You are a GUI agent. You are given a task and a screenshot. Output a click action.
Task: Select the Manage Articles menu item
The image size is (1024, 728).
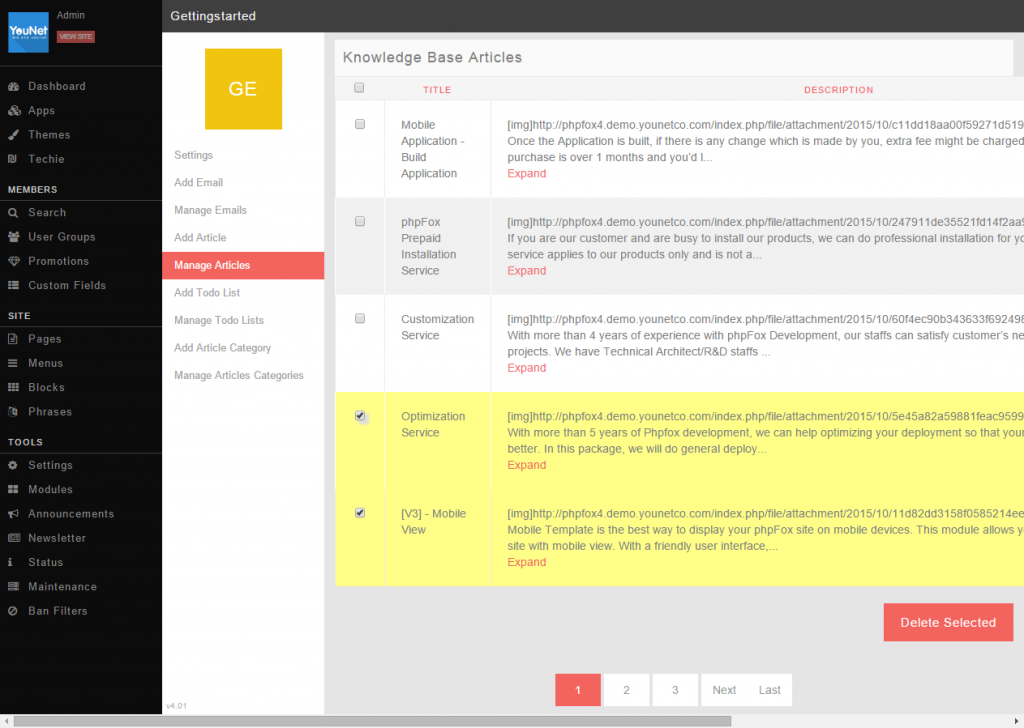243,265
